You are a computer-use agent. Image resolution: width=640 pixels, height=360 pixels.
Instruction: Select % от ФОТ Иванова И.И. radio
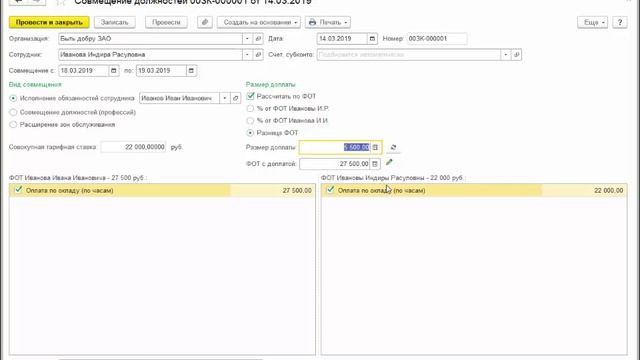(250, 121)
